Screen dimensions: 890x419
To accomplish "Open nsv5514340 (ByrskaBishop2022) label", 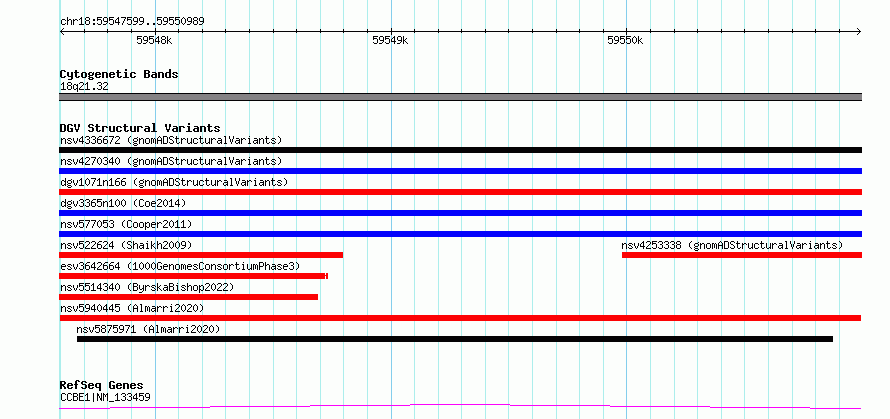I will coord(147,287).
